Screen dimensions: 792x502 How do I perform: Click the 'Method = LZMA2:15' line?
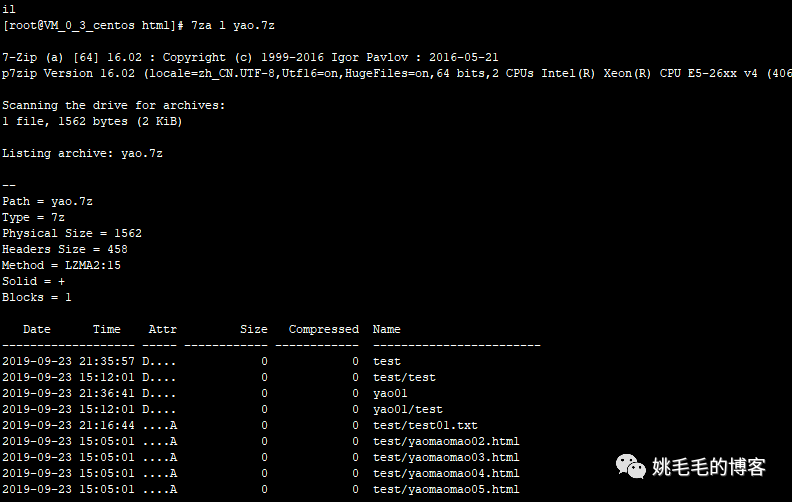pyautogui.click(x=61, y=265)
